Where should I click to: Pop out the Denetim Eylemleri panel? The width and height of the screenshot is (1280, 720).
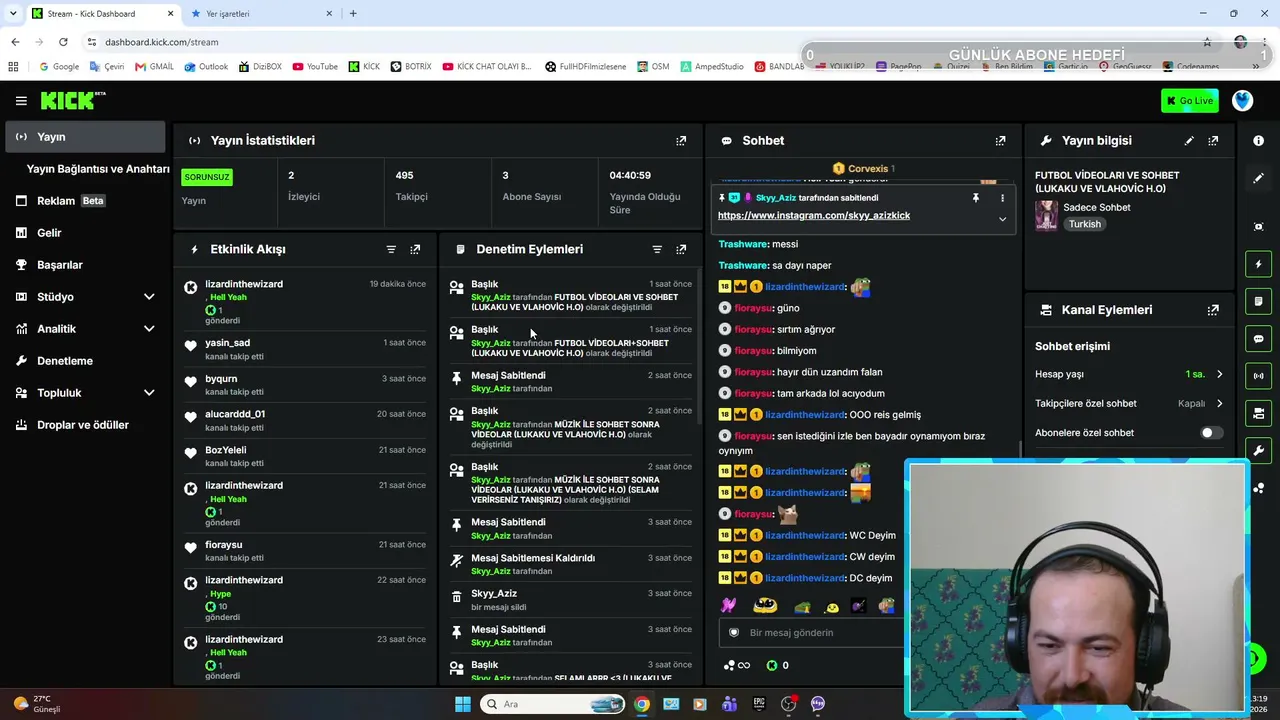(x=681, y=249)
